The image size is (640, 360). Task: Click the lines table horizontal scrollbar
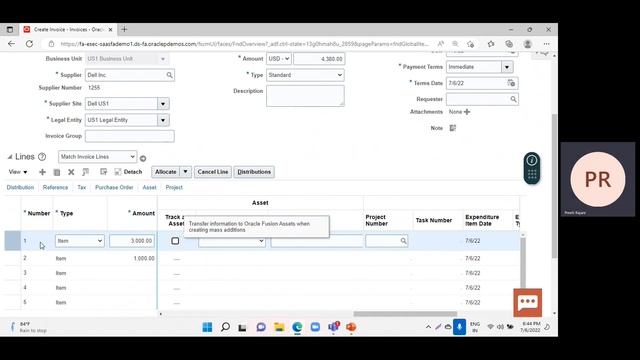coord(405,314)
